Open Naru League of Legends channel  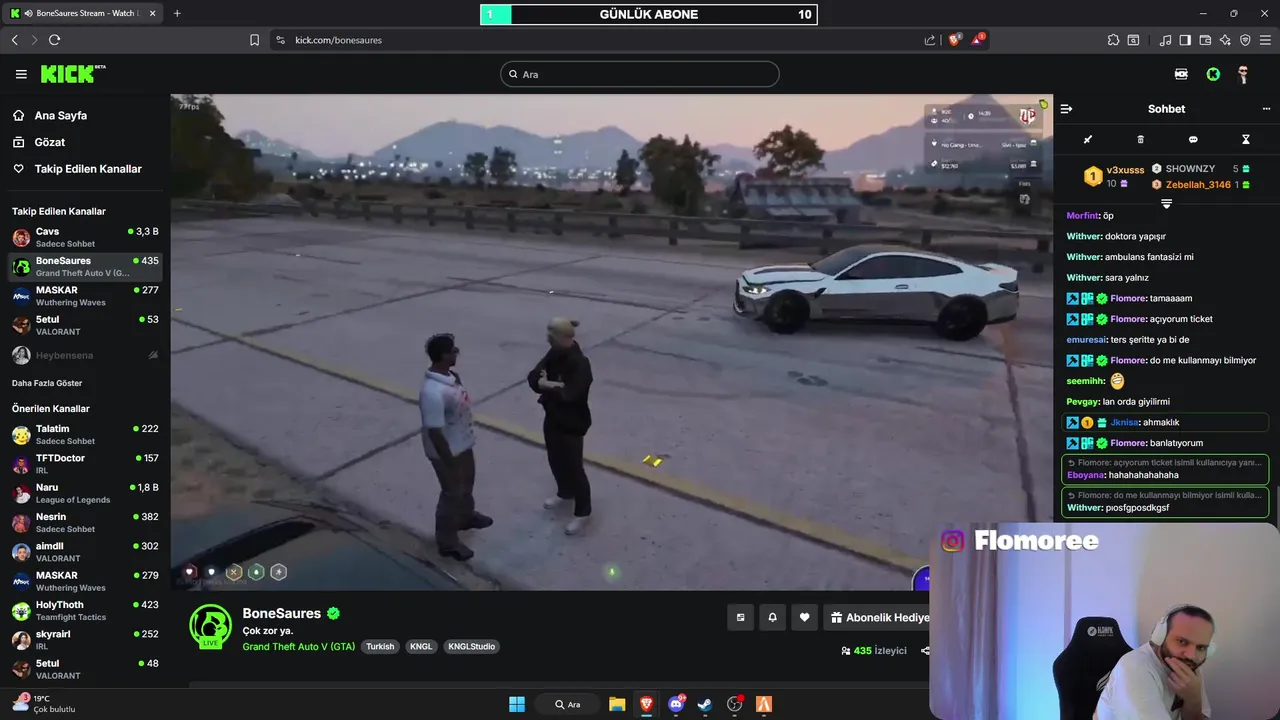[85, 493]
